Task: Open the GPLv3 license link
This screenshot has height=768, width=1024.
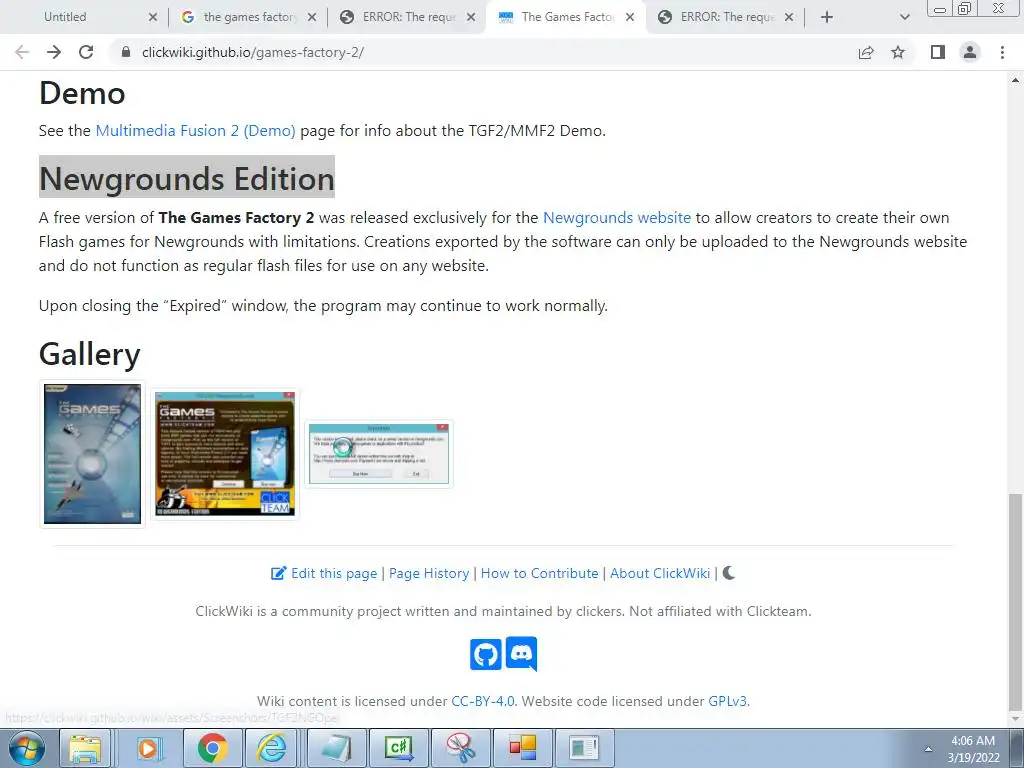Action: point(728,701)
